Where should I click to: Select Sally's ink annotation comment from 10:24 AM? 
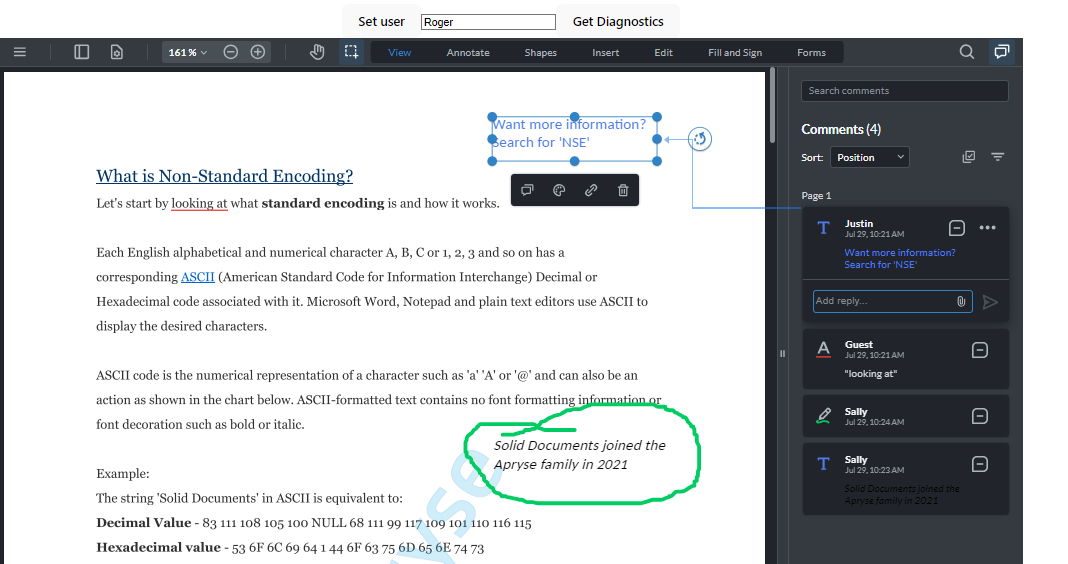click(x=905, y=416)
